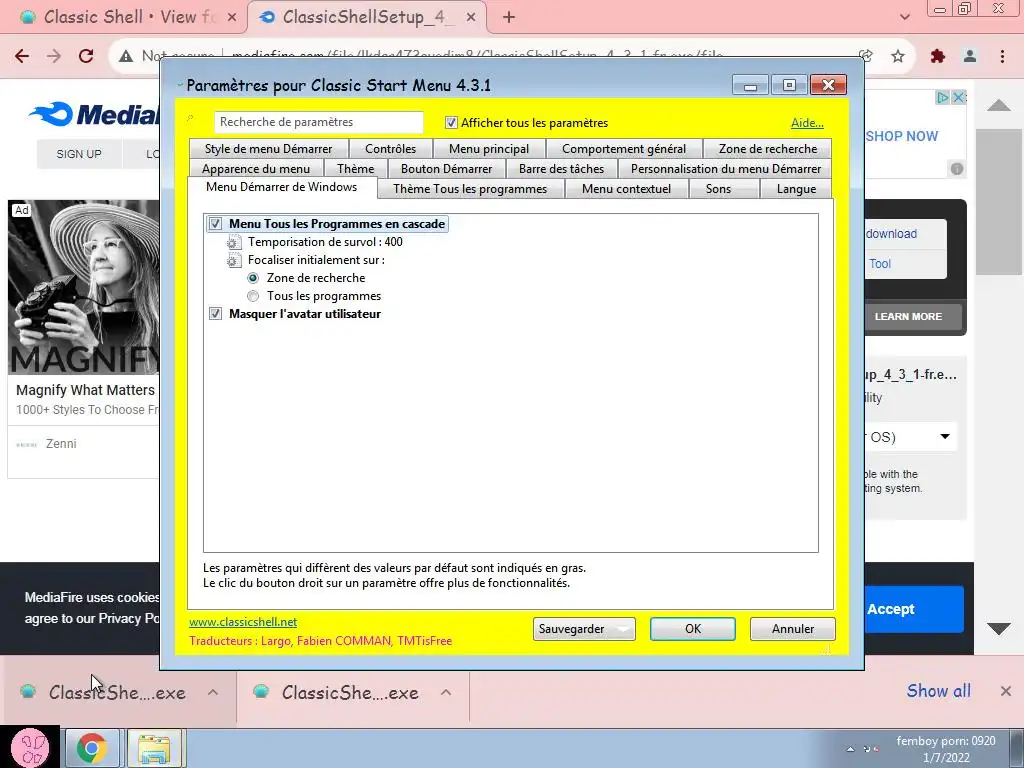Click LEARN MORE button on MediaFire
Screen dimensions: 1024x768
coord(913,317)
